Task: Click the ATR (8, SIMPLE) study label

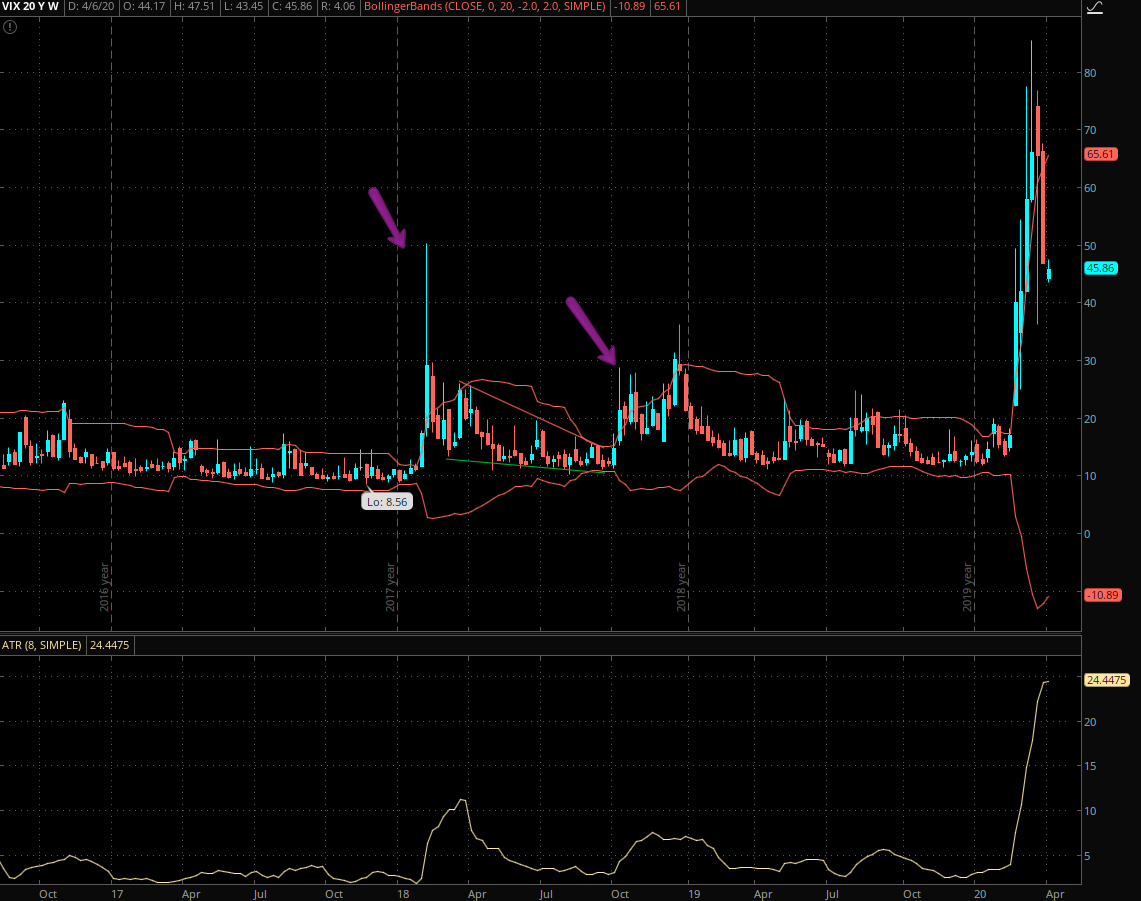Action: (x=42, y=646)
